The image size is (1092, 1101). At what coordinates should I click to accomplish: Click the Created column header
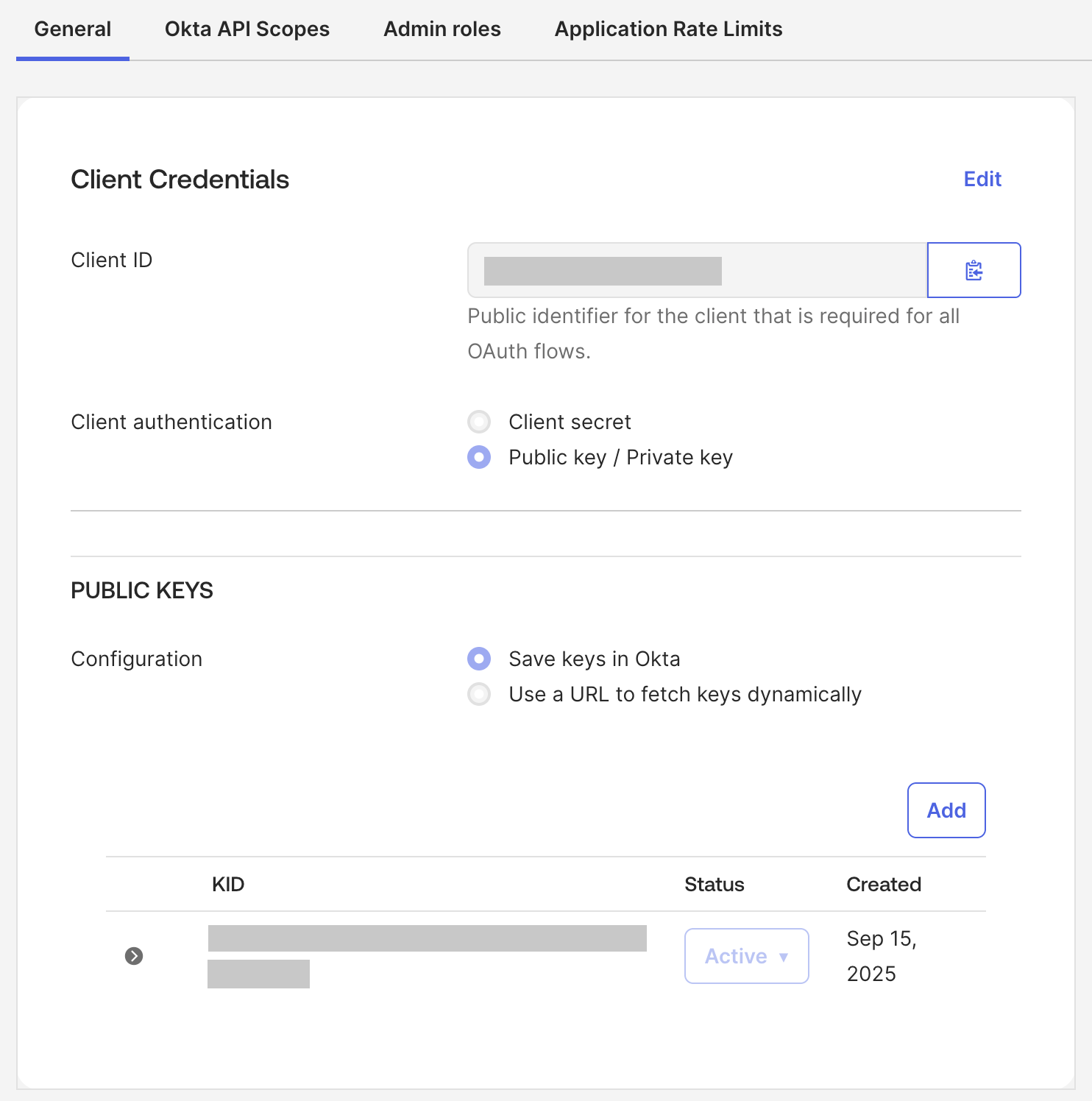tap(884, 884)
